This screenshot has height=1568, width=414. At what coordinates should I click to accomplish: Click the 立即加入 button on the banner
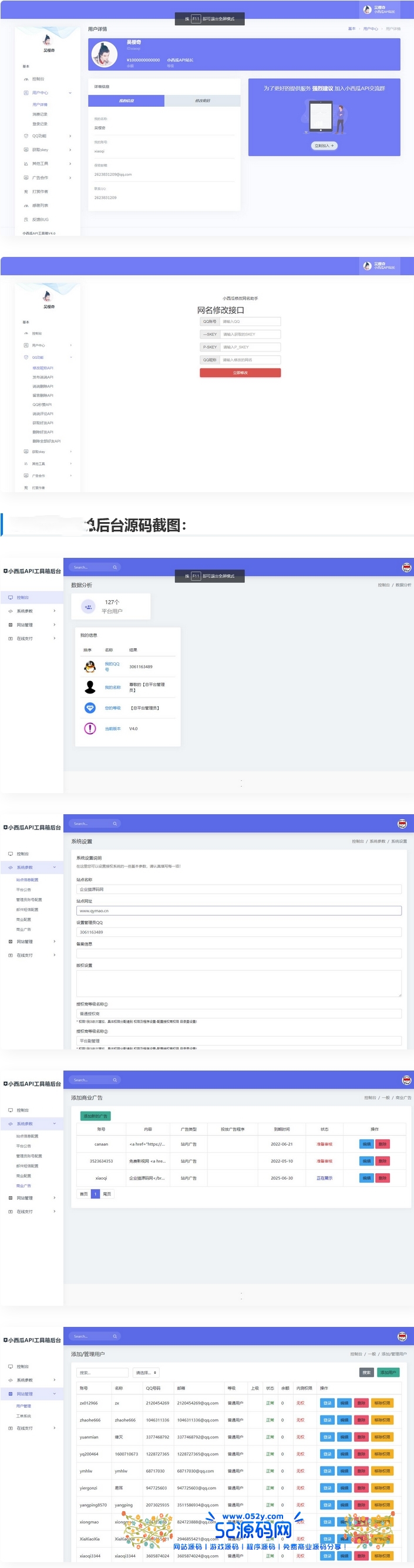324,146
